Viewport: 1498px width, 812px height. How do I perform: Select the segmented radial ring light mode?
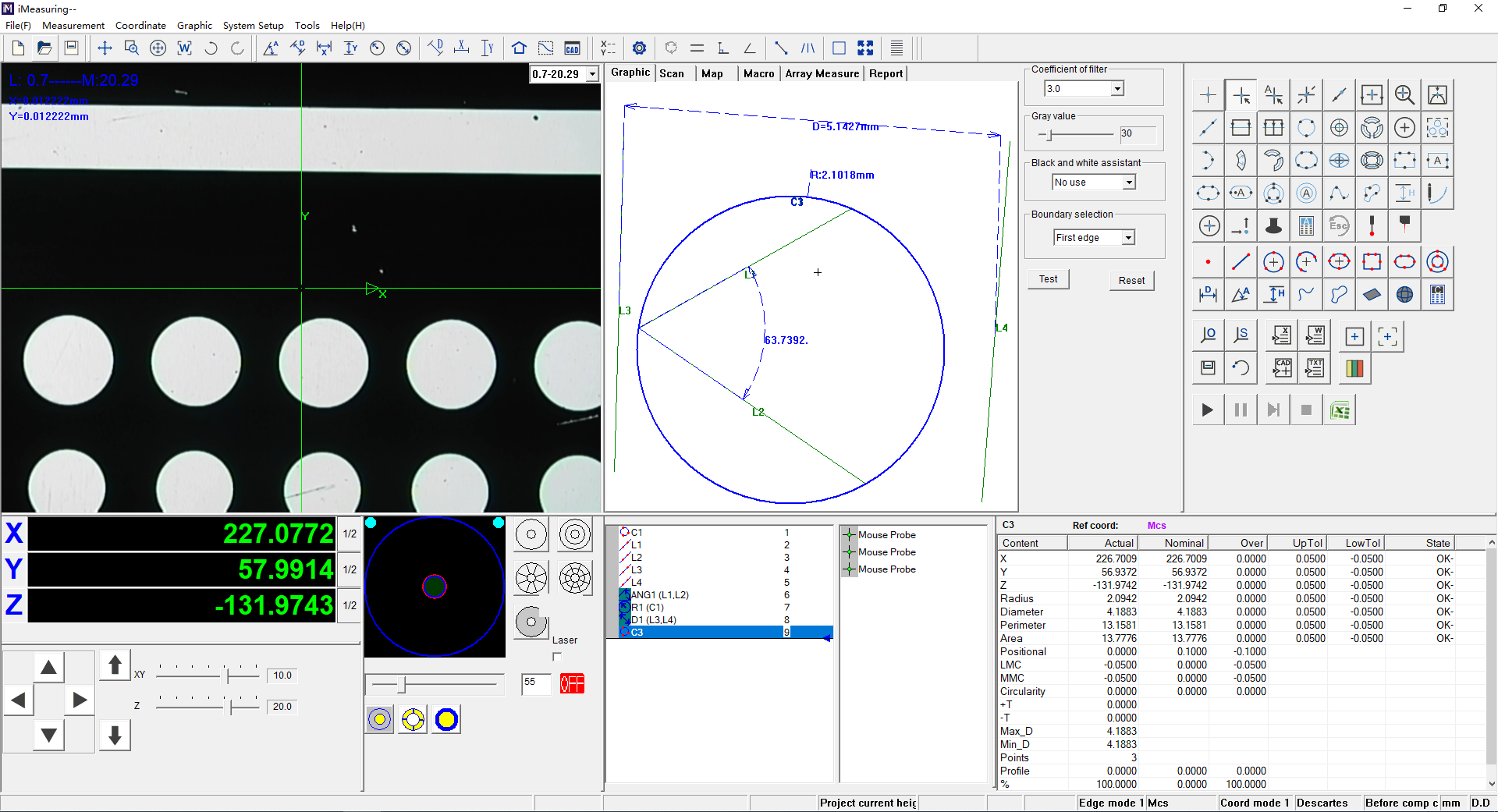coord(531,578)
